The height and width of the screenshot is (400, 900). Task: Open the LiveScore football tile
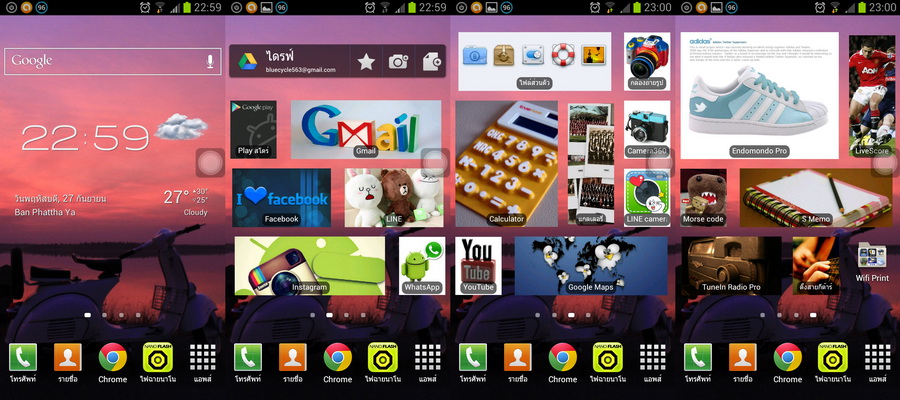pos(872,95)
